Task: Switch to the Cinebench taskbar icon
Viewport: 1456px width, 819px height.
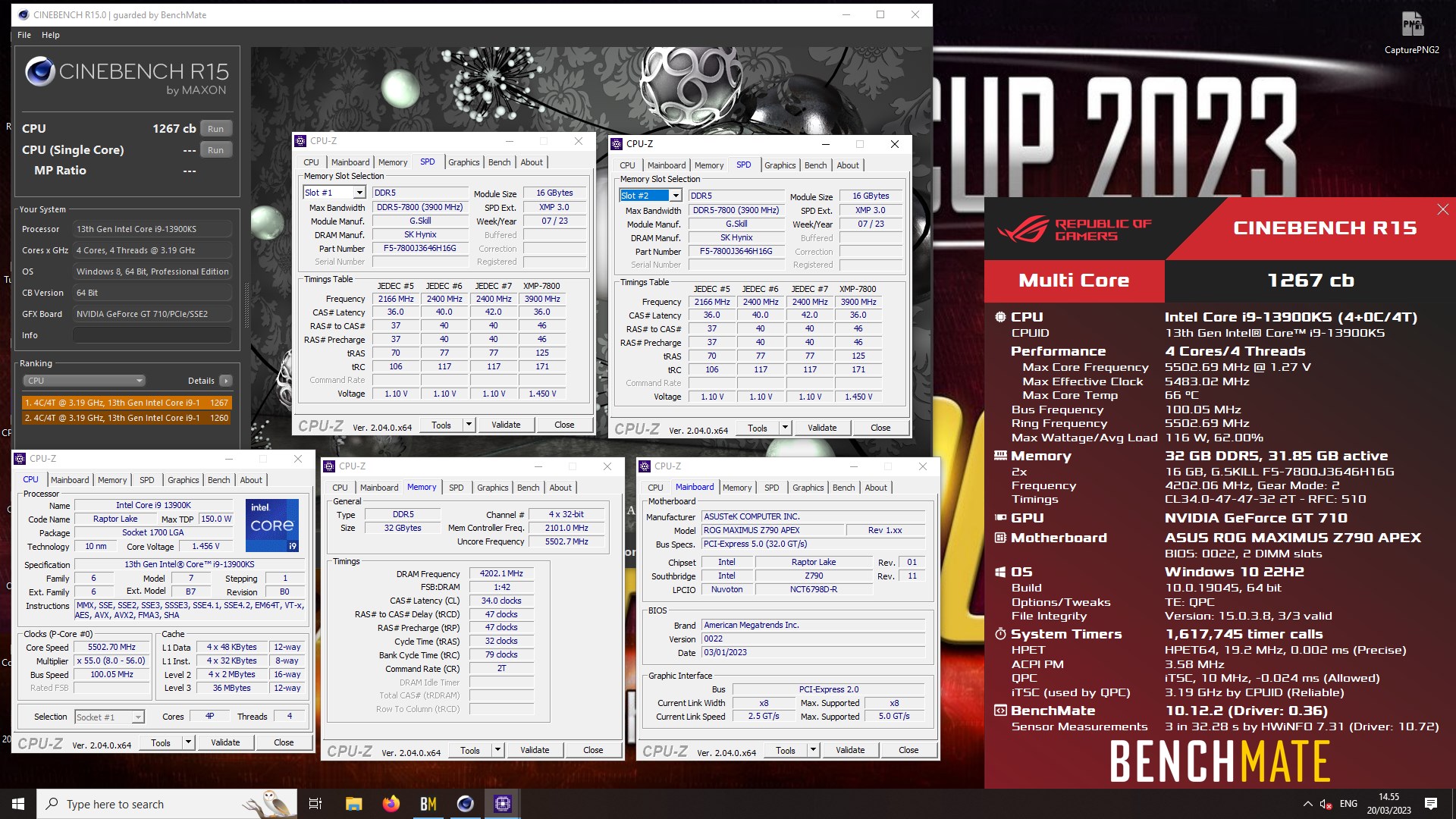Action: [x=466, y=804]
